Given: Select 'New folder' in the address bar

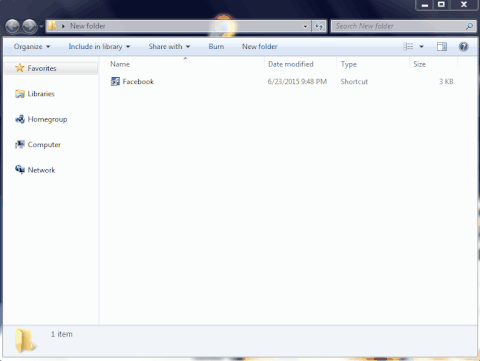Looking at the screenshot, I should [88, 26].
